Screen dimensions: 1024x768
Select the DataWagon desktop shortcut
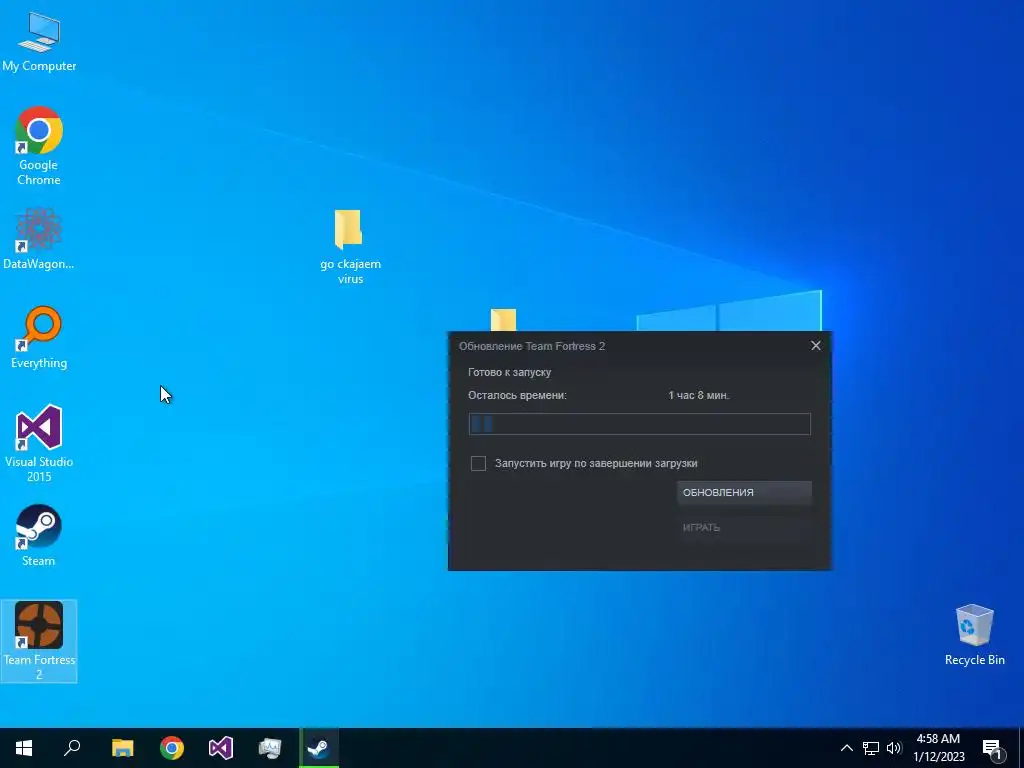(x=39, y=238)
